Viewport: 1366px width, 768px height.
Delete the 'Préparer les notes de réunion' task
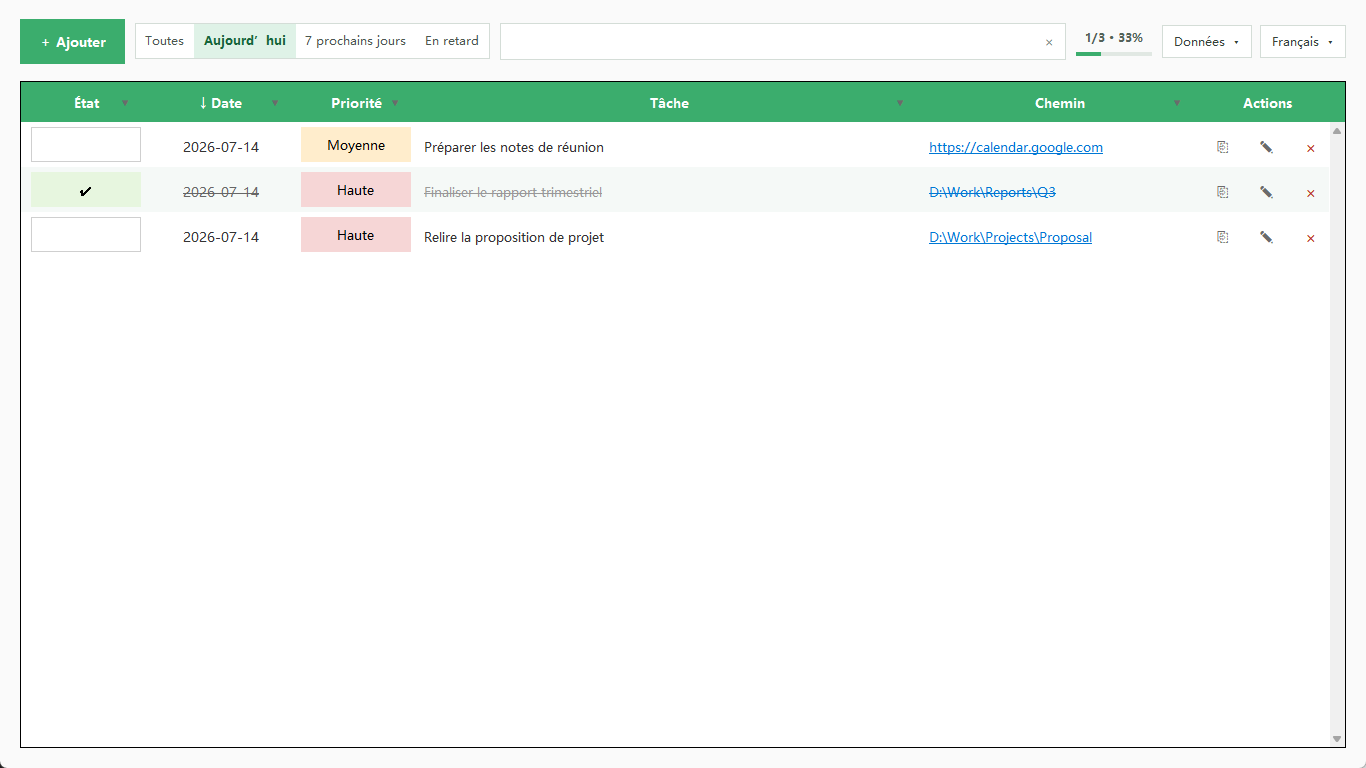pyautogui.click(x=1310, y=148)
